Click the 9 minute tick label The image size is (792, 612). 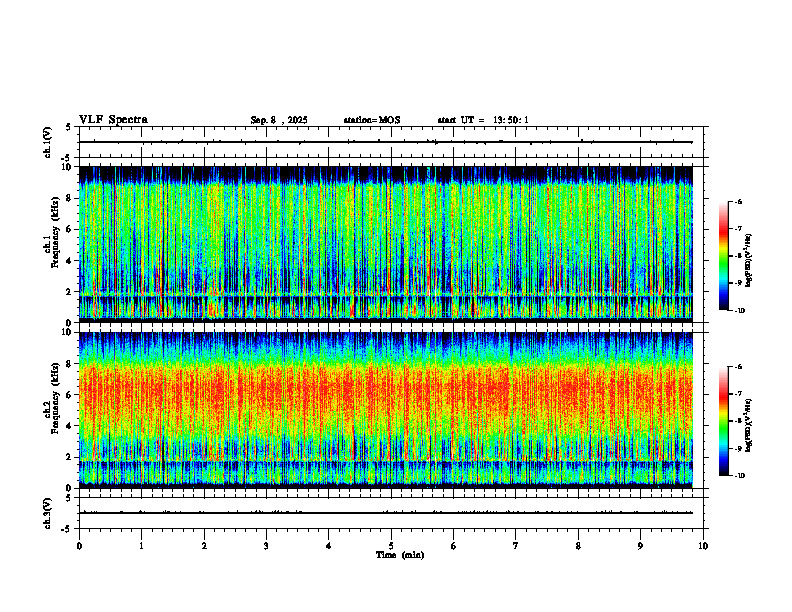(640, 546)
